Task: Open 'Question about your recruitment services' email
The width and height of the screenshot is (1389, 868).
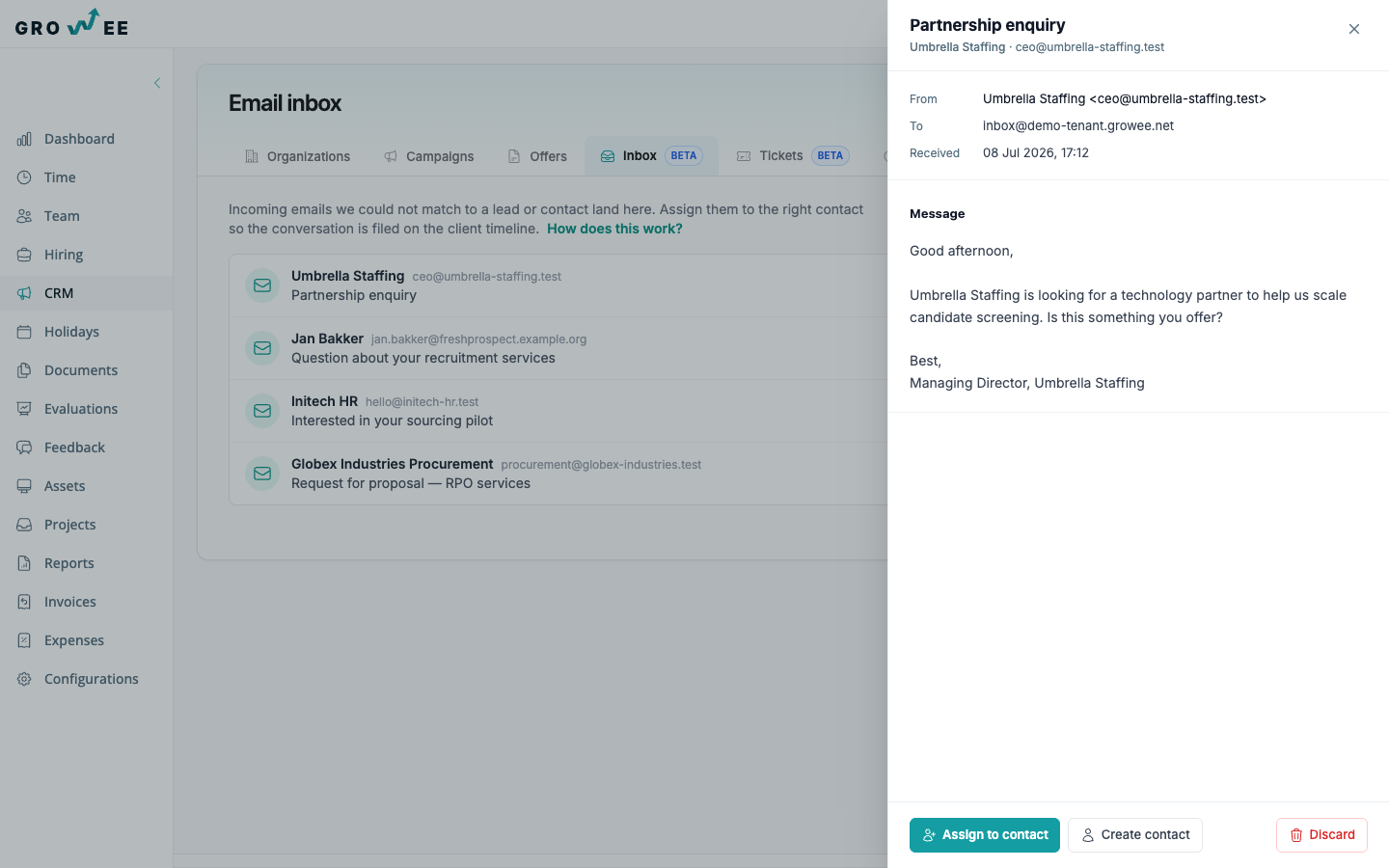Action: point(558,348)
